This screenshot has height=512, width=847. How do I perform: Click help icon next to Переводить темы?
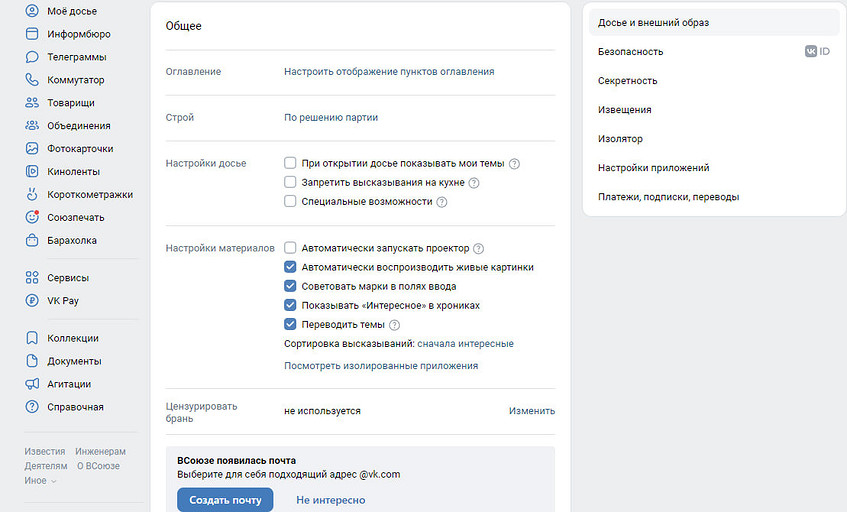click(394, 325)
